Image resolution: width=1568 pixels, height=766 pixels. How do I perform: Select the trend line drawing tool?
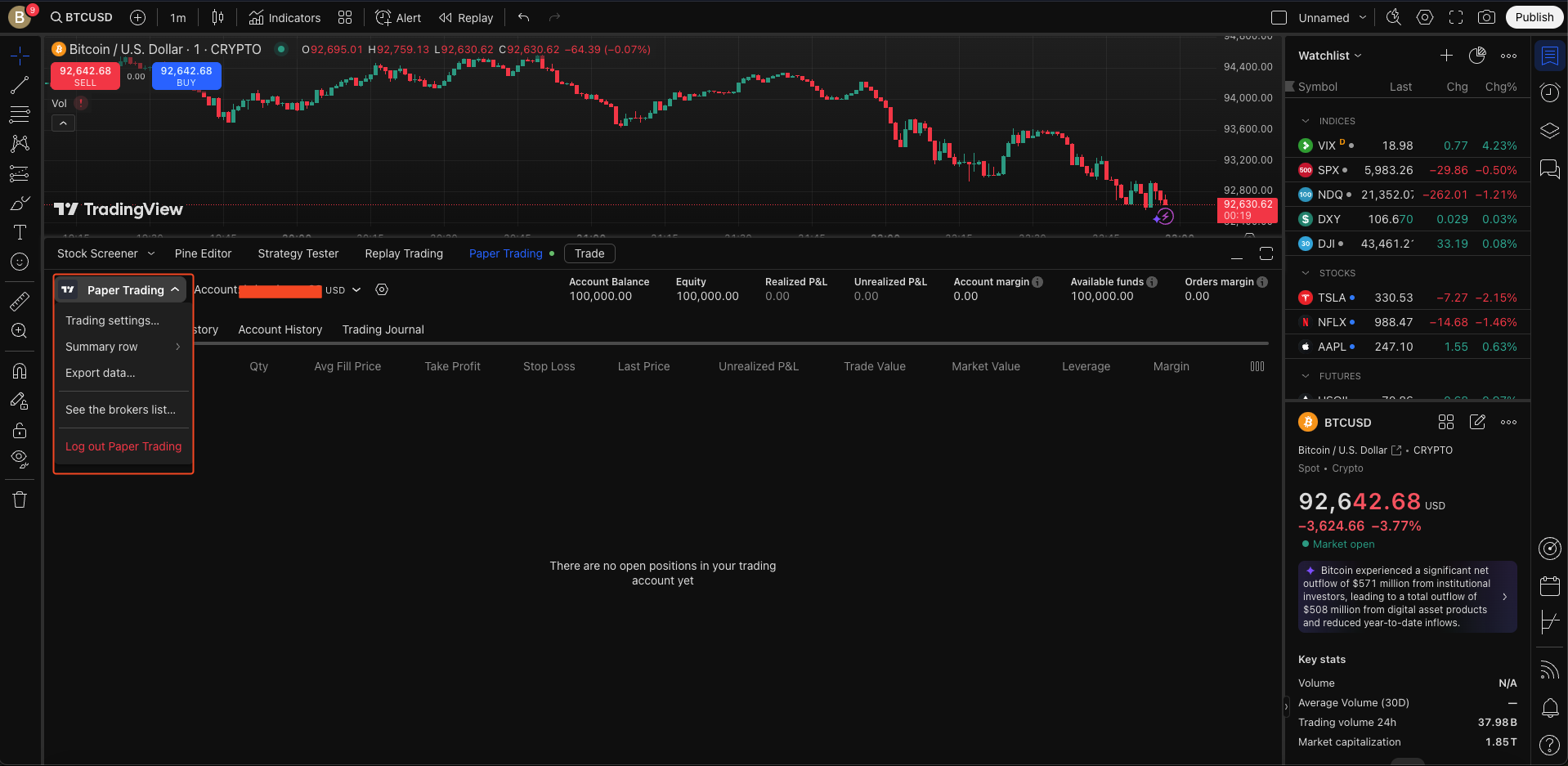pyautogui.click(x=20, y=85)
